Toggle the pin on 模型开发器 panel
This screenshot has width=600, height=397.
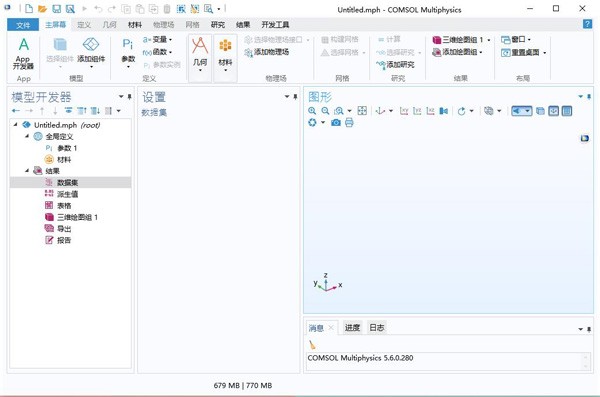[x=130, y=96]
